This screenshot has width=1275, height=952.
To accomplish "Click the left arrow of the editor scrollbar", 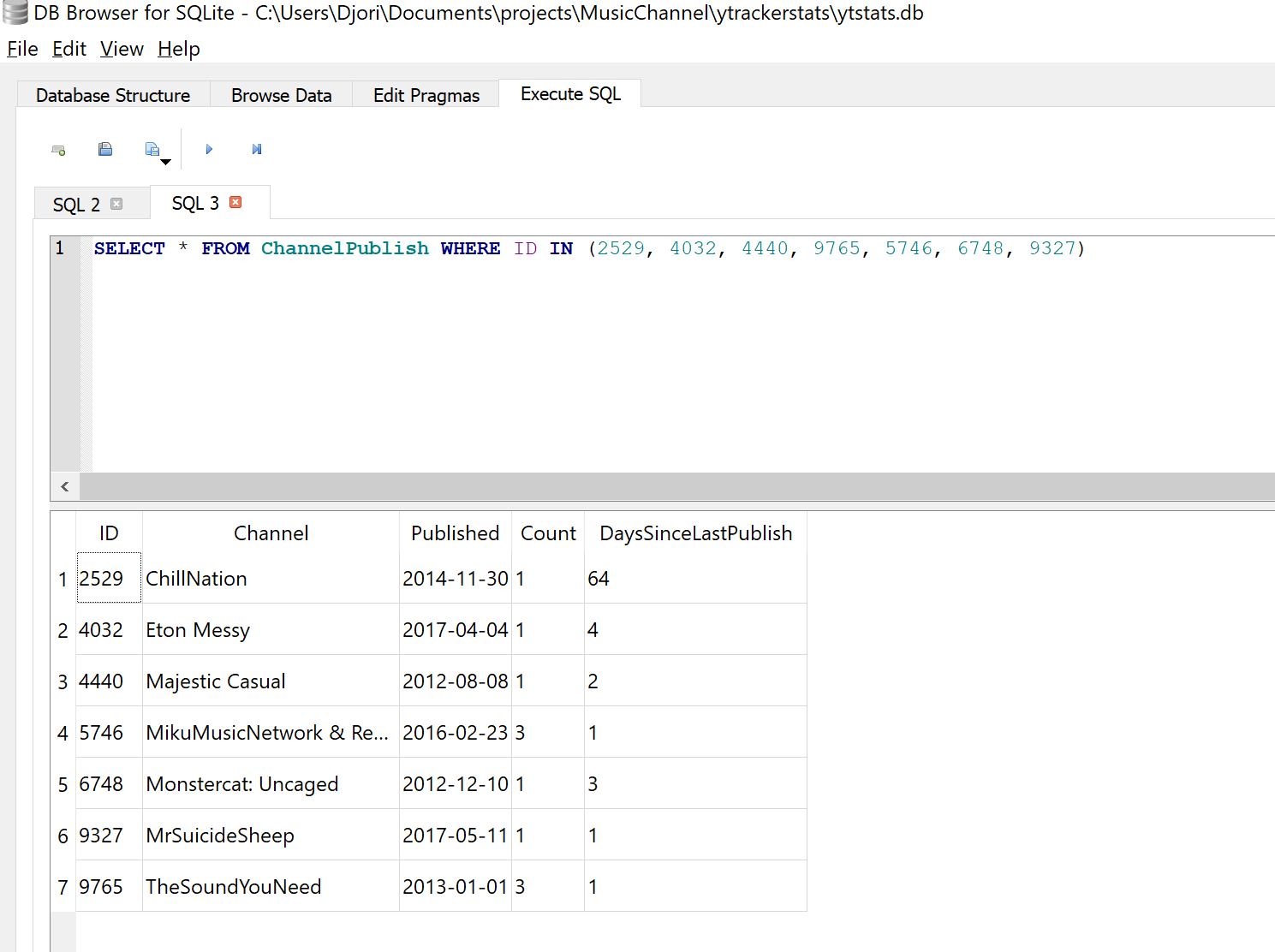I will click(x=65, y=486).
